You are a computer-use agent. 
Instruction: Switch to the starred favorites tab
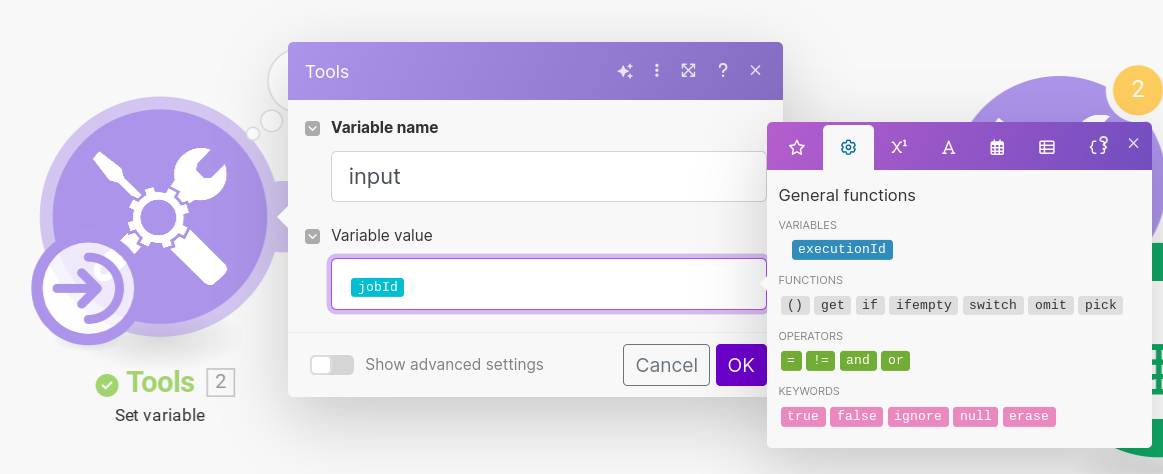(797, 148)
